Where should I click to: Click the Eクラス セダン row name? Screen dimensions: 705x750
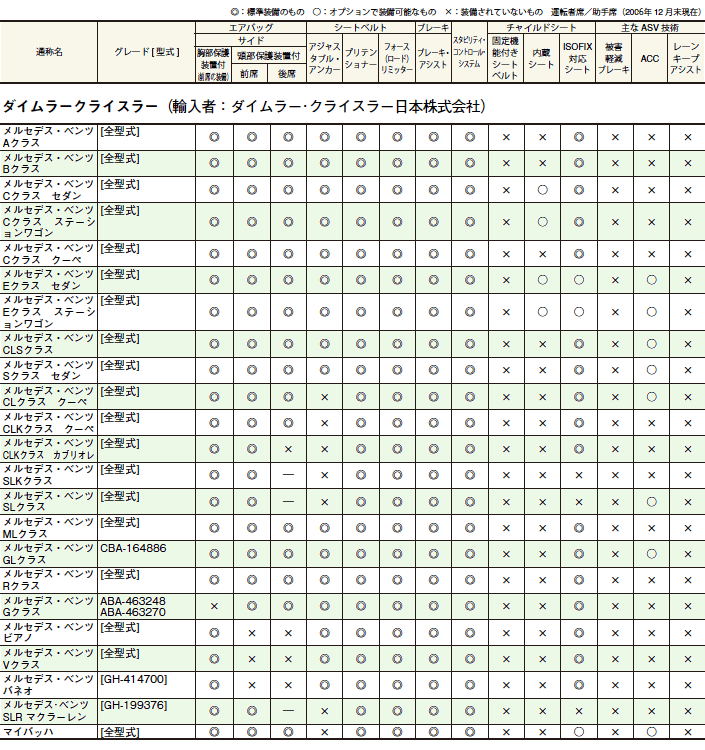click(x=48, y=280)
